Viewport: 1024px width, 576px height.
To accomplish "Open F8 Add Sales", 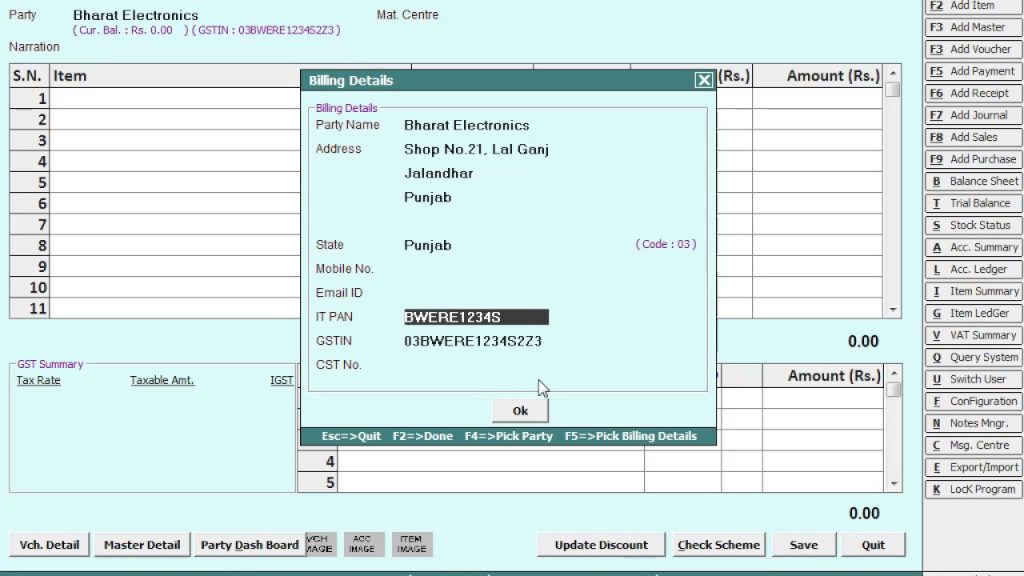I will (973, 137).
